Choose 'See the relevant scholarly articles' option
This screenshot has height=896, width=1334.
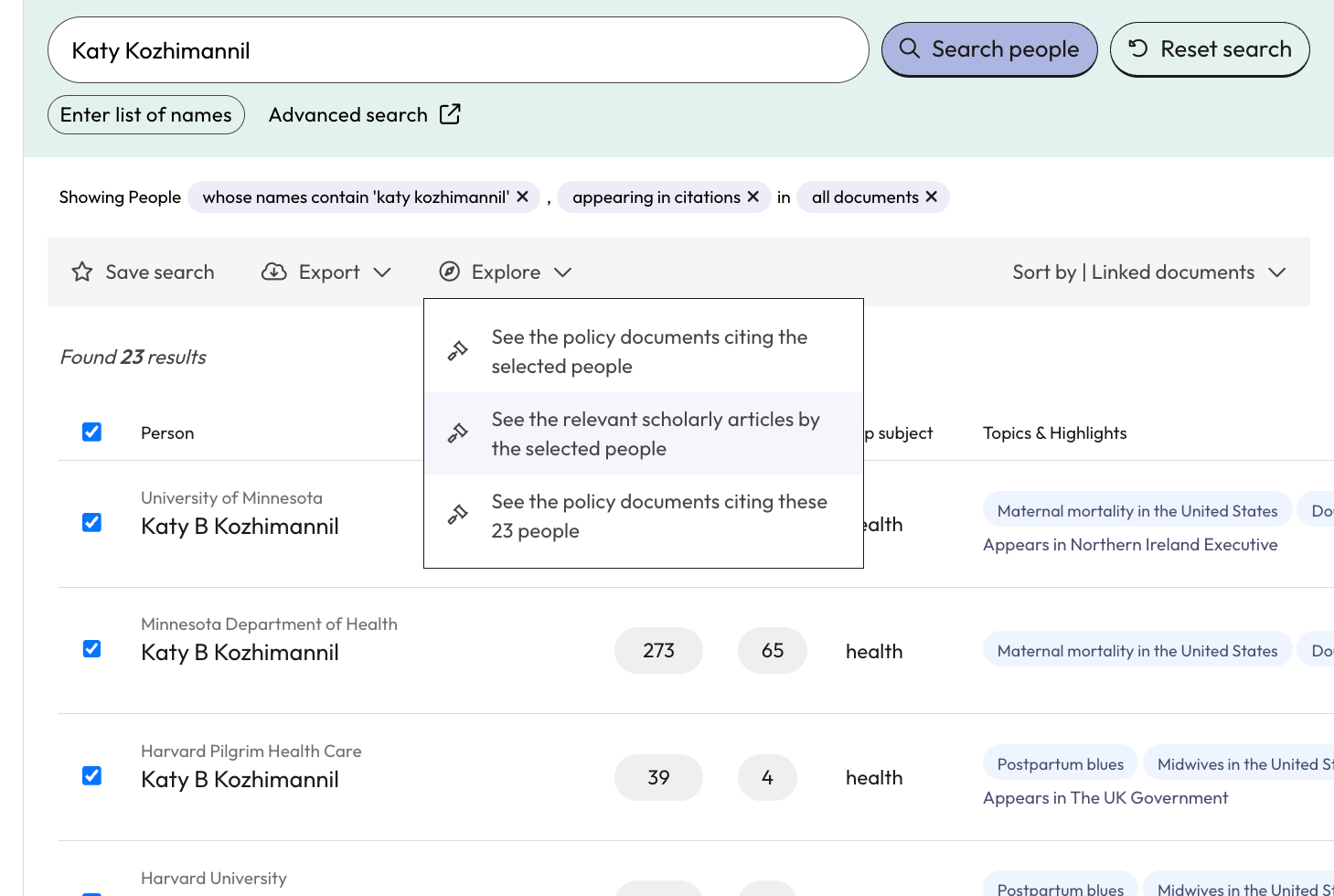[644, 433]
